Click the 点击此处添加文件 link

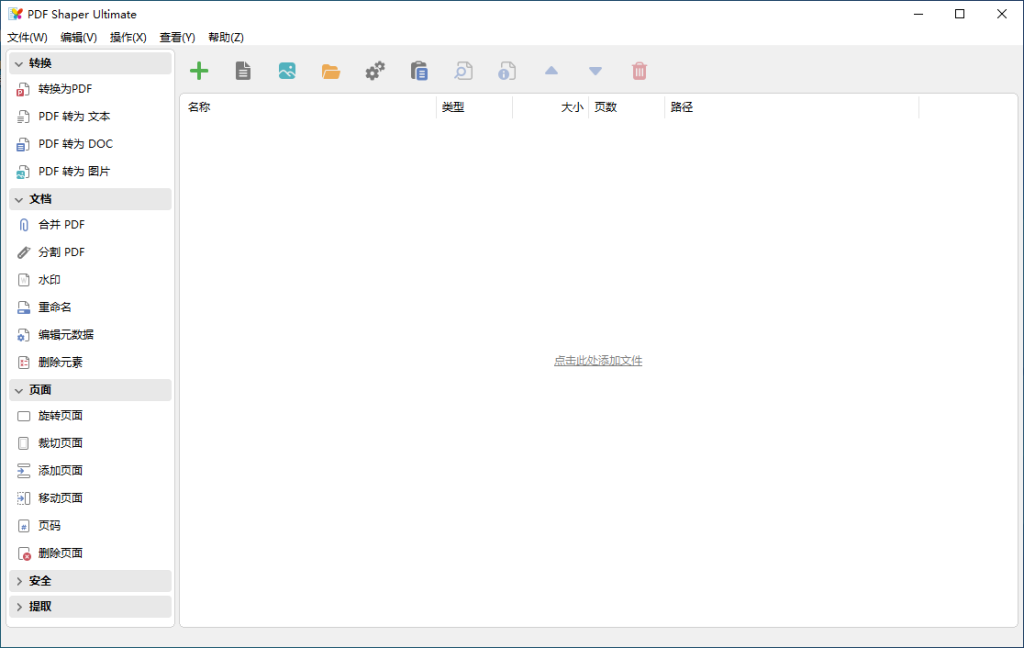pyautogui.click(x=598, y=361)
